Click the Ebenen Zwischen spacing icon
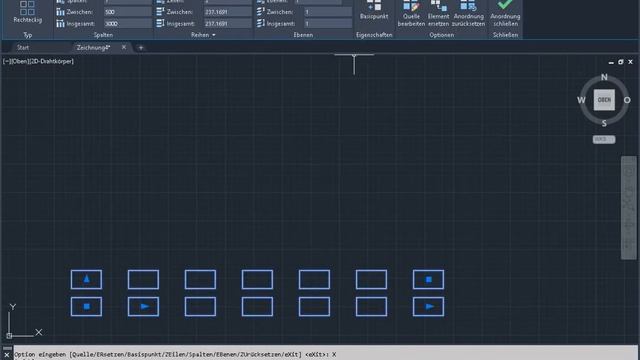This screenshot has width=640, height=360. (x=260, y=12)
